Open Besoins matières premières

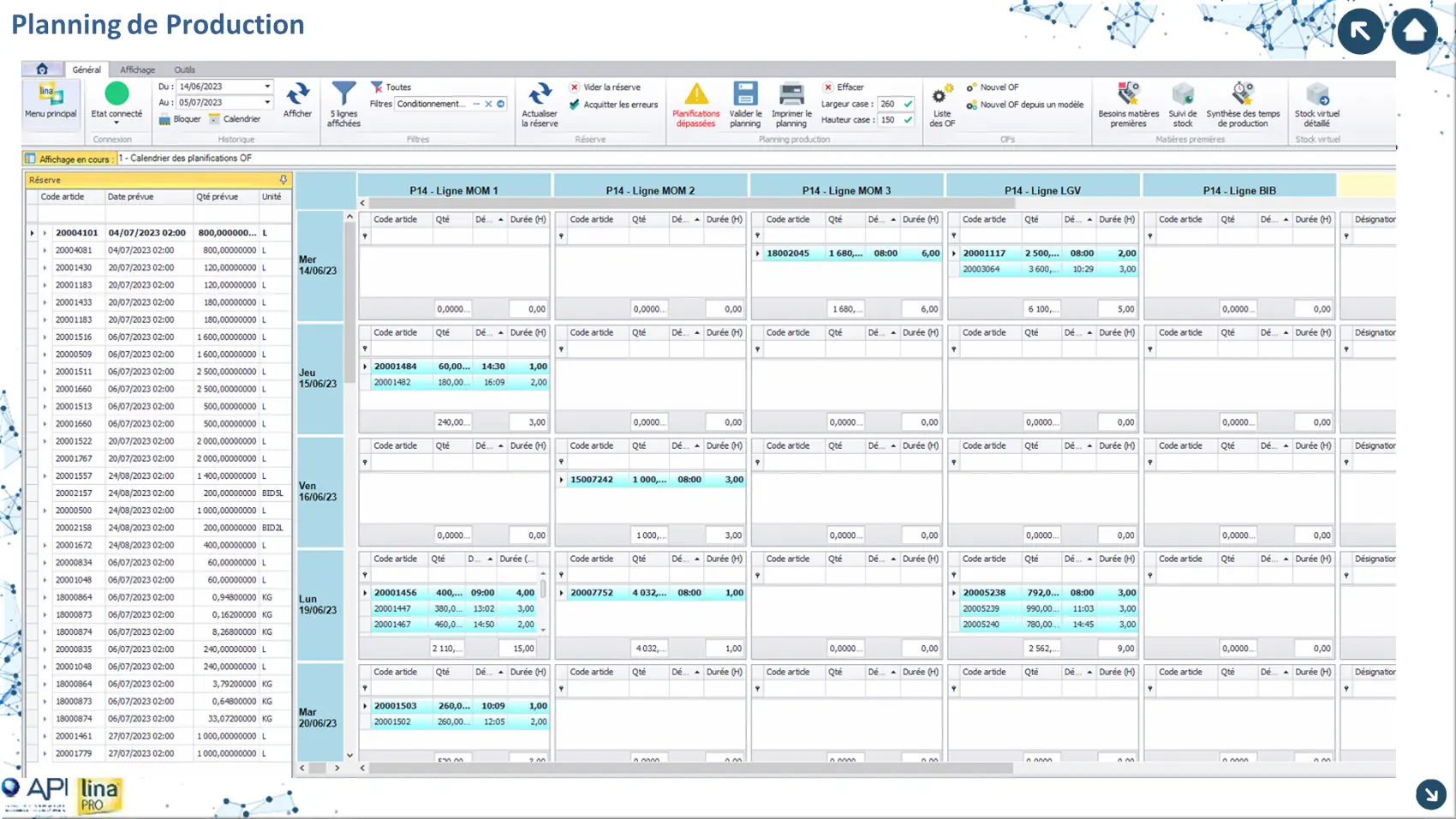(1128, 96)
